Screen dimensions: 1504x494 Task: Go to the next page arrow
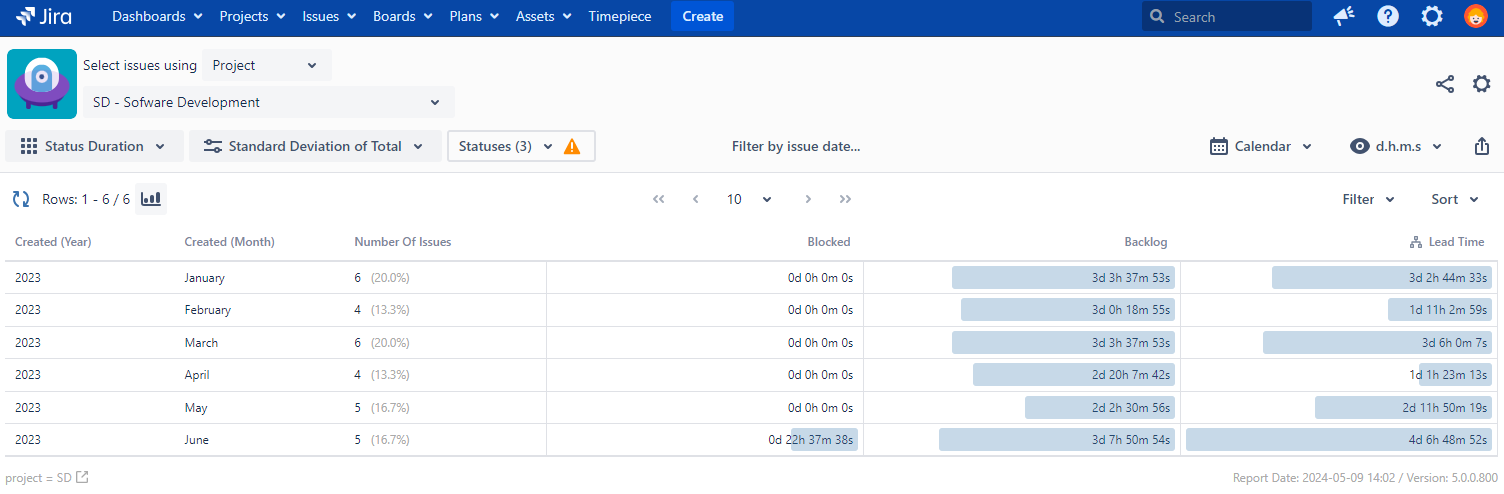pyautogui.click(x=808, y=199)
